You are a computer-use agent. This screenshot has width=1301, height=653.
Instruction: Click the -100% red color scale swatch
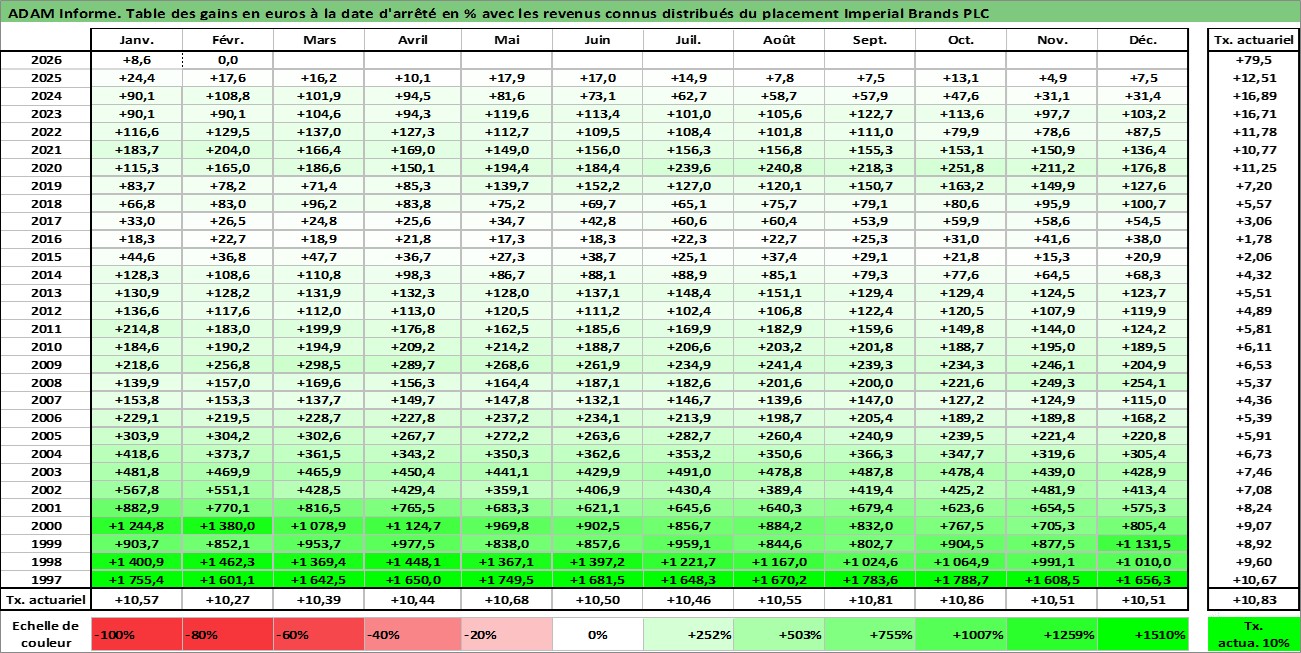(x=136, y=634)
